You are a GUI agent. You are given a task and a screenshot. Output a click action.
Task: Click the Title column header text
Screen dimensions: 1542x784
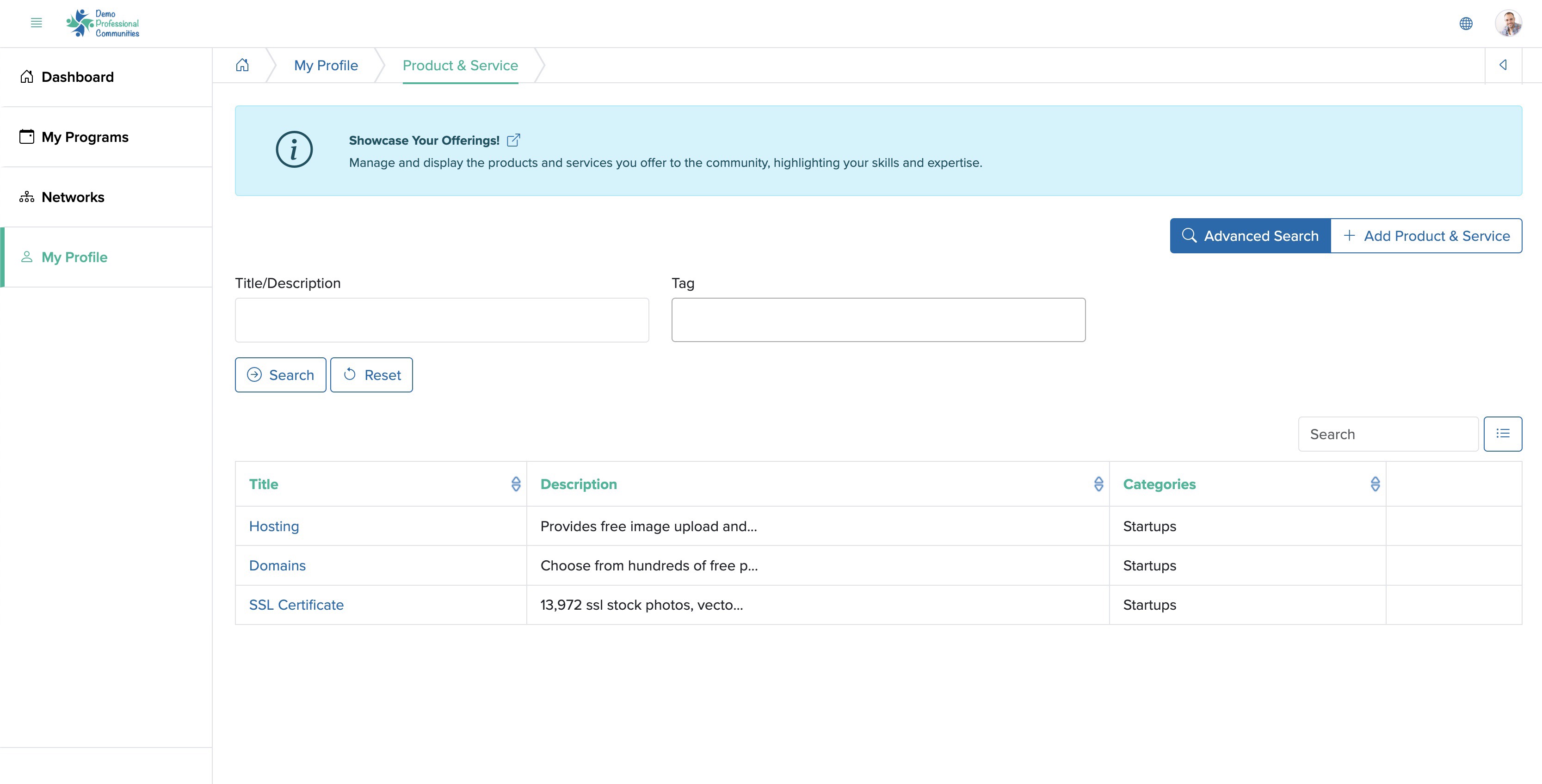tap(263, 484)
